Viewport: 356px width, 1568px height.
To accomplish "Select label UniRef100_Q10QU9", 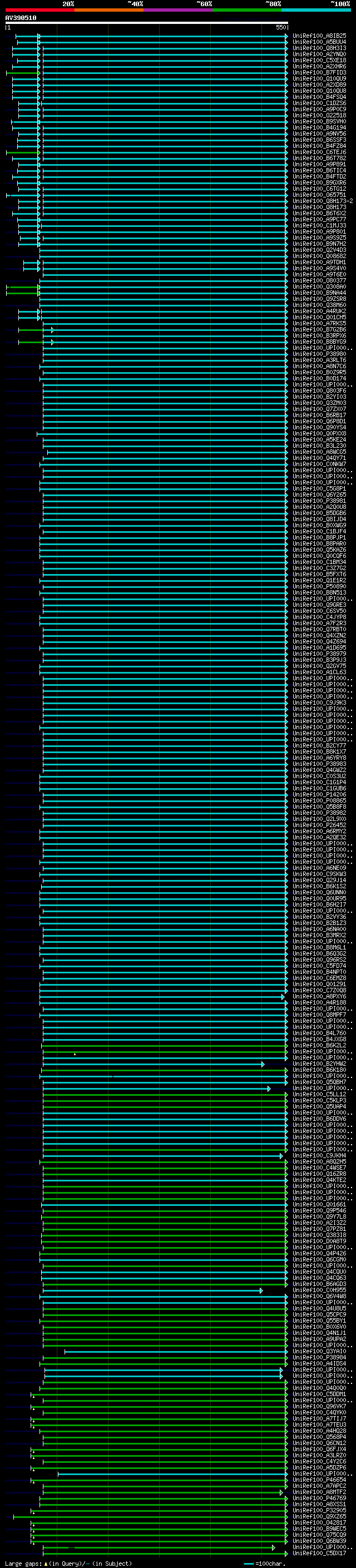I will 319,78.
